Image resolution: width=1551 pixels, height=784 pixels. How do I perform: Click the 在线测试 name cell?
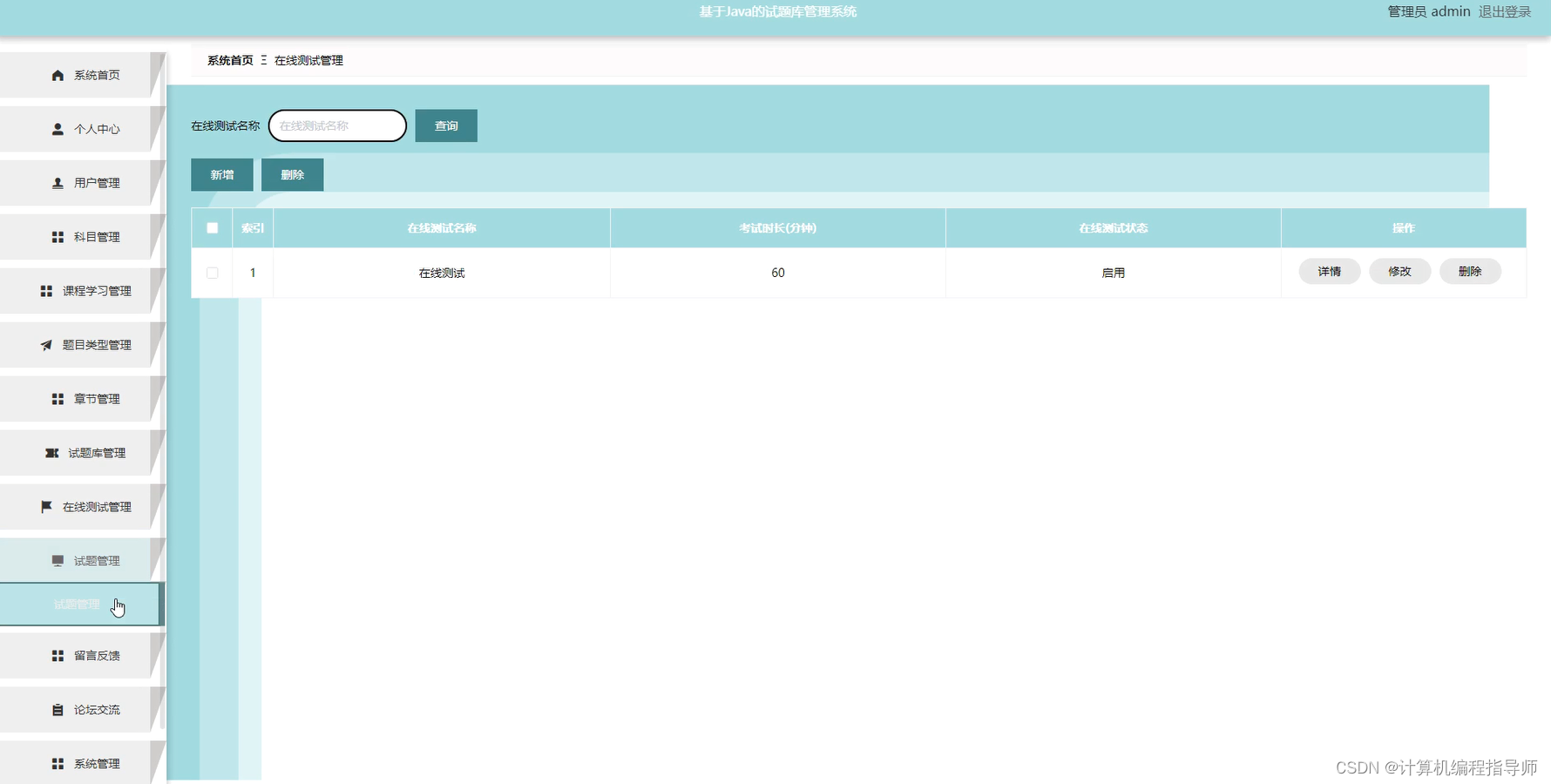pos(442,273)
